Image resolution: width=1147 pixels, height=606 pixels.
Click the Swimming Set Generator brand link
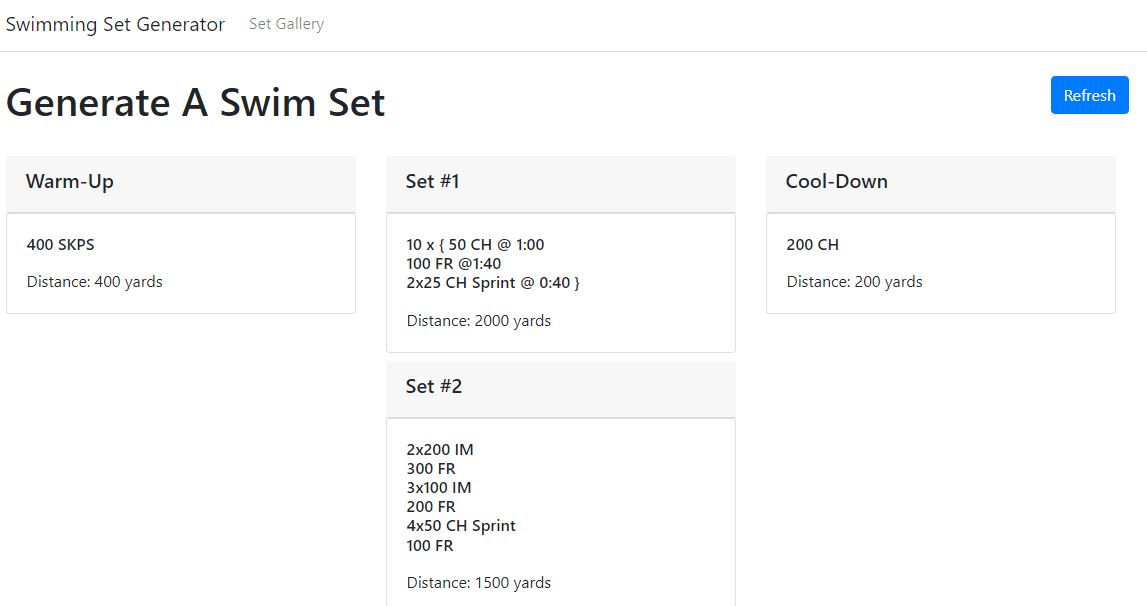tap(116, 24)
